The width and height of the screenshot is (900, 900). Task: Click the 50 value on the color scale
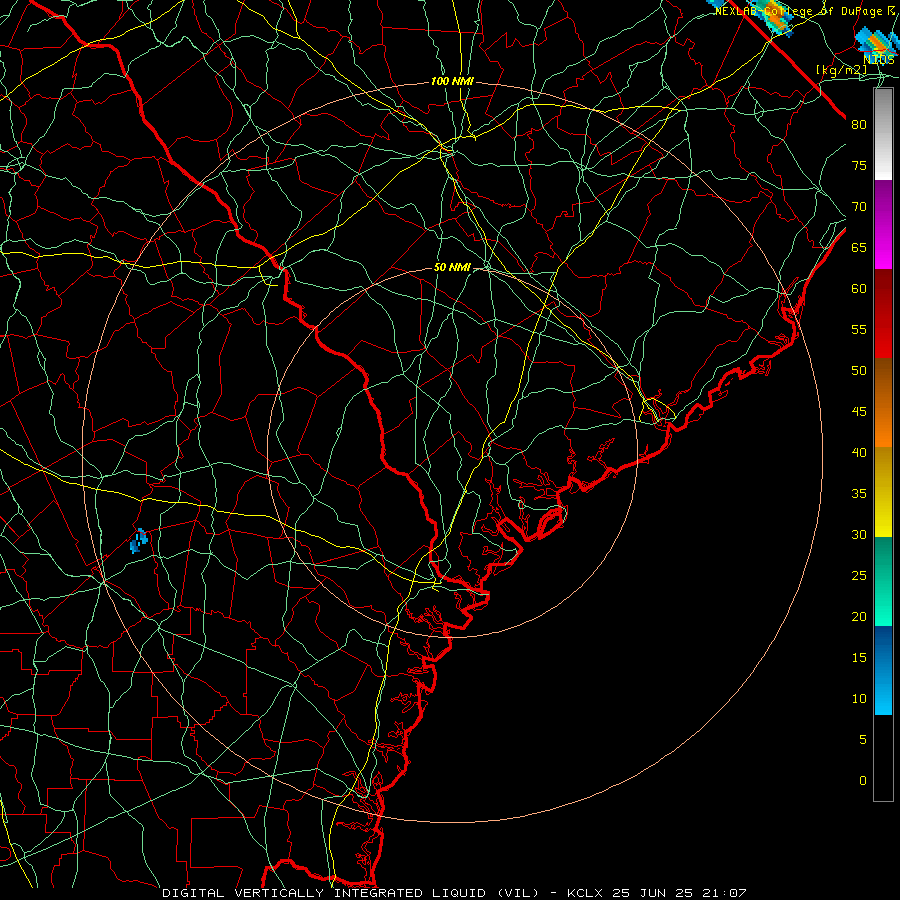coord(859,370)
